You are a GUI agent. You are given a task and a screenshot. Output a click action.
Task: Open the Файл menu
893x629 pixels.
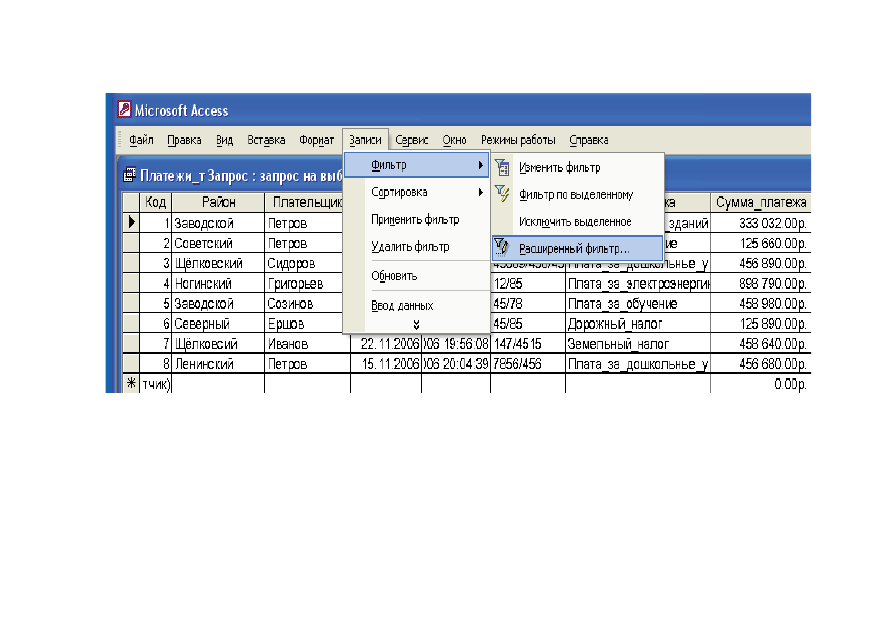(141, 140)
